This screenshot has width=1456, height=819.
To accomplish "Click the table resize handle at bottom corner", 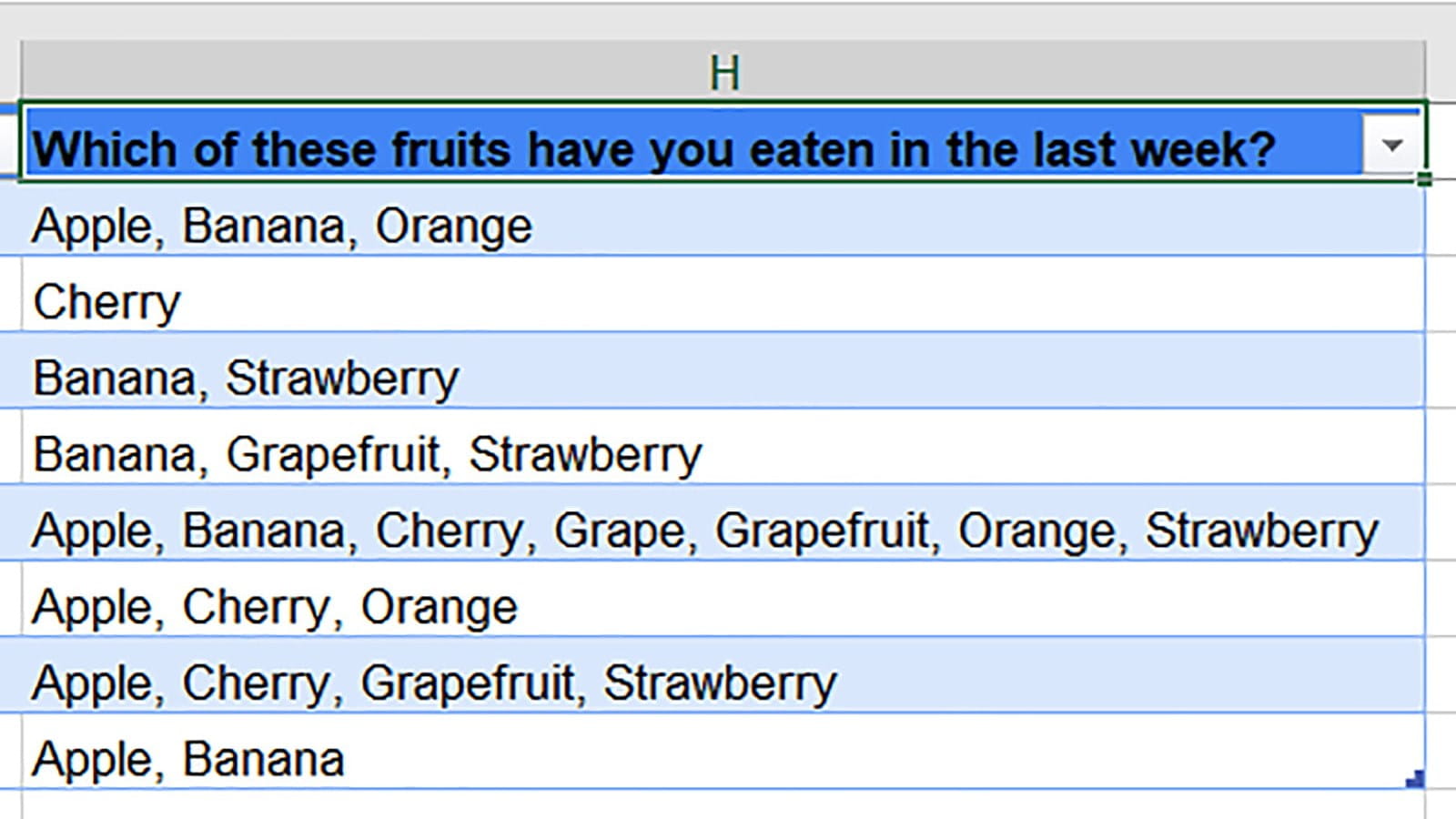I will (x=1415, y=780).
